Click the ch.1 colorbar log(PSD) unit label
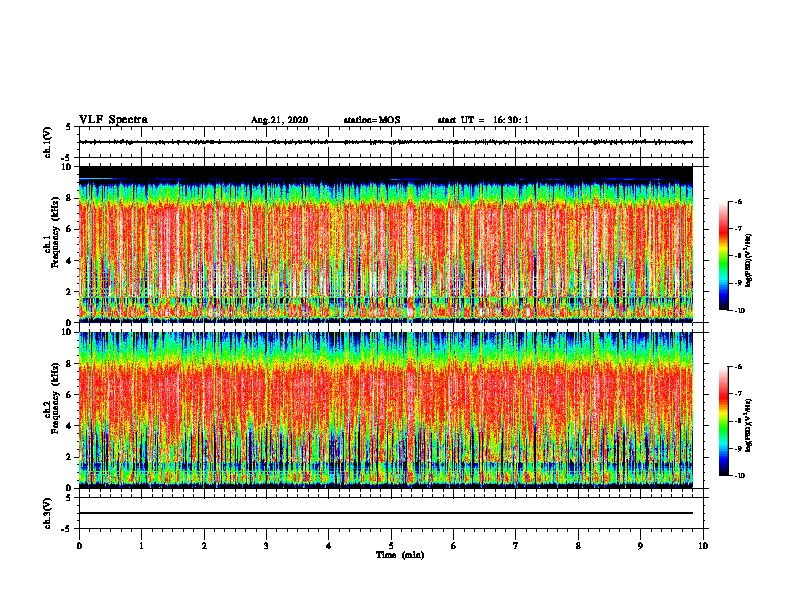This screenshot has width=792, height=612. tap(748, 260)
